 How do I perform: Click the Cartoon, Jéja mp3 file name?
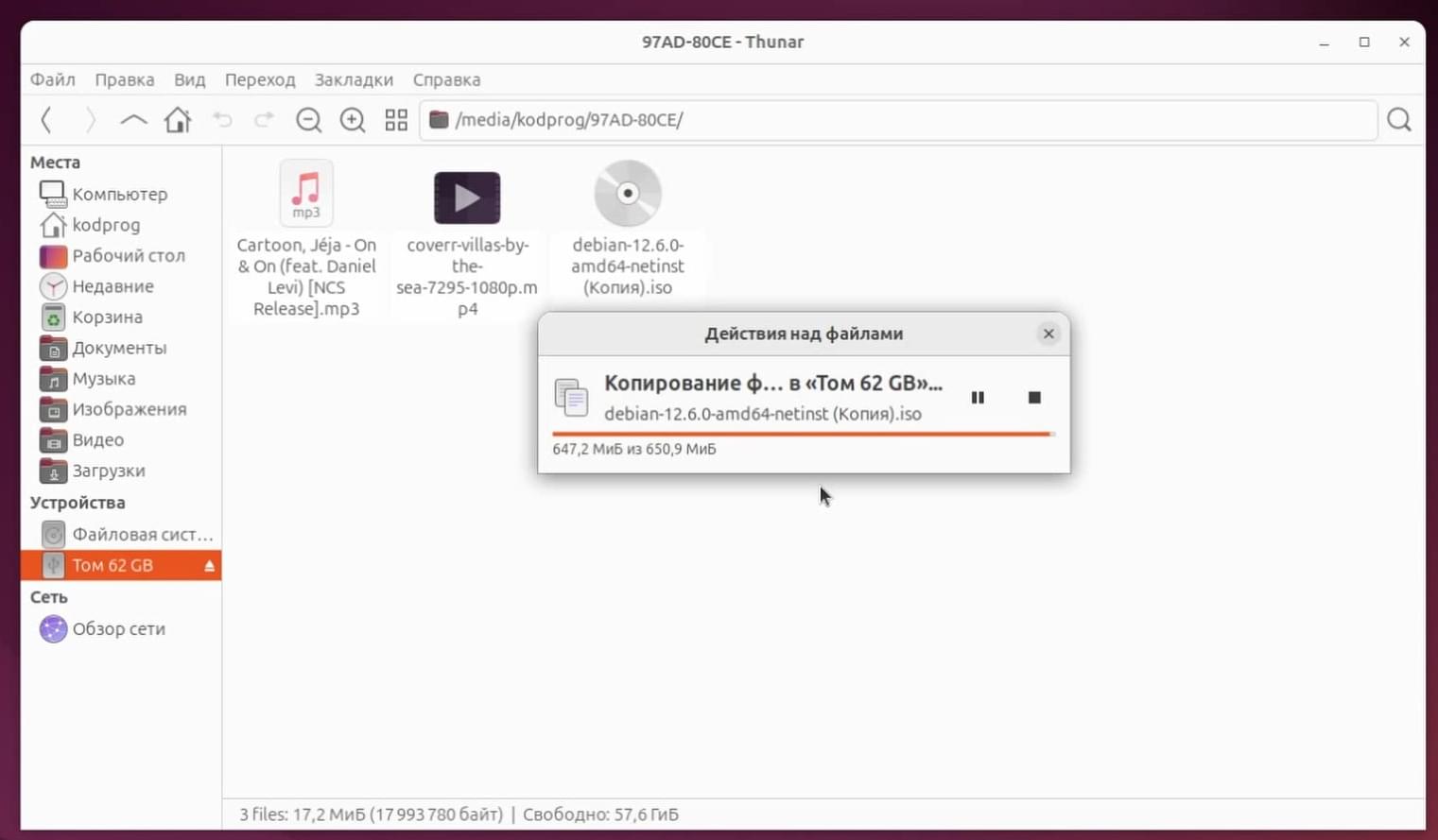coord(306,277)
